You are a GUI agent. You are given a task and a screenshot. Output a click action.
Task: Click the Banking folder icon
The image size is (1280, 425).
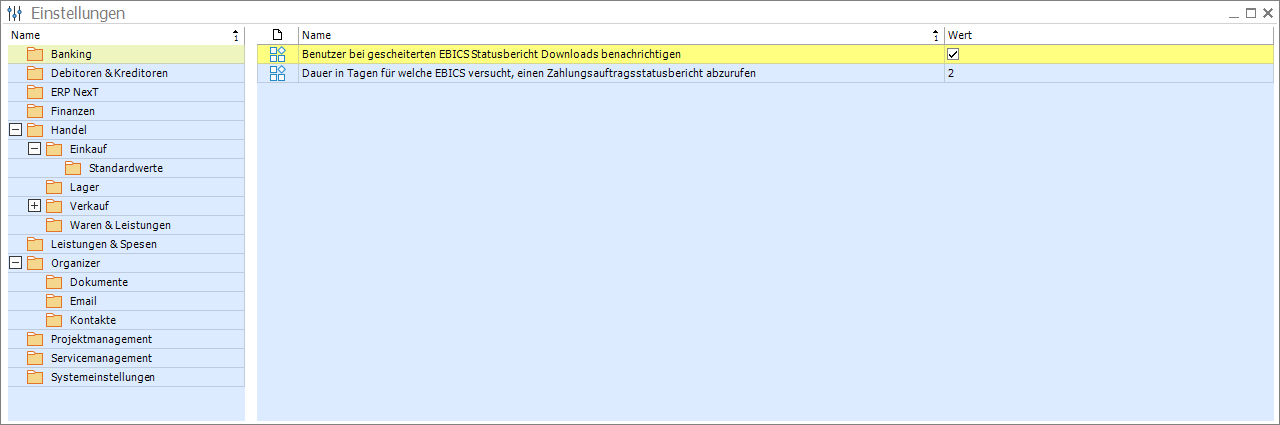35,54
